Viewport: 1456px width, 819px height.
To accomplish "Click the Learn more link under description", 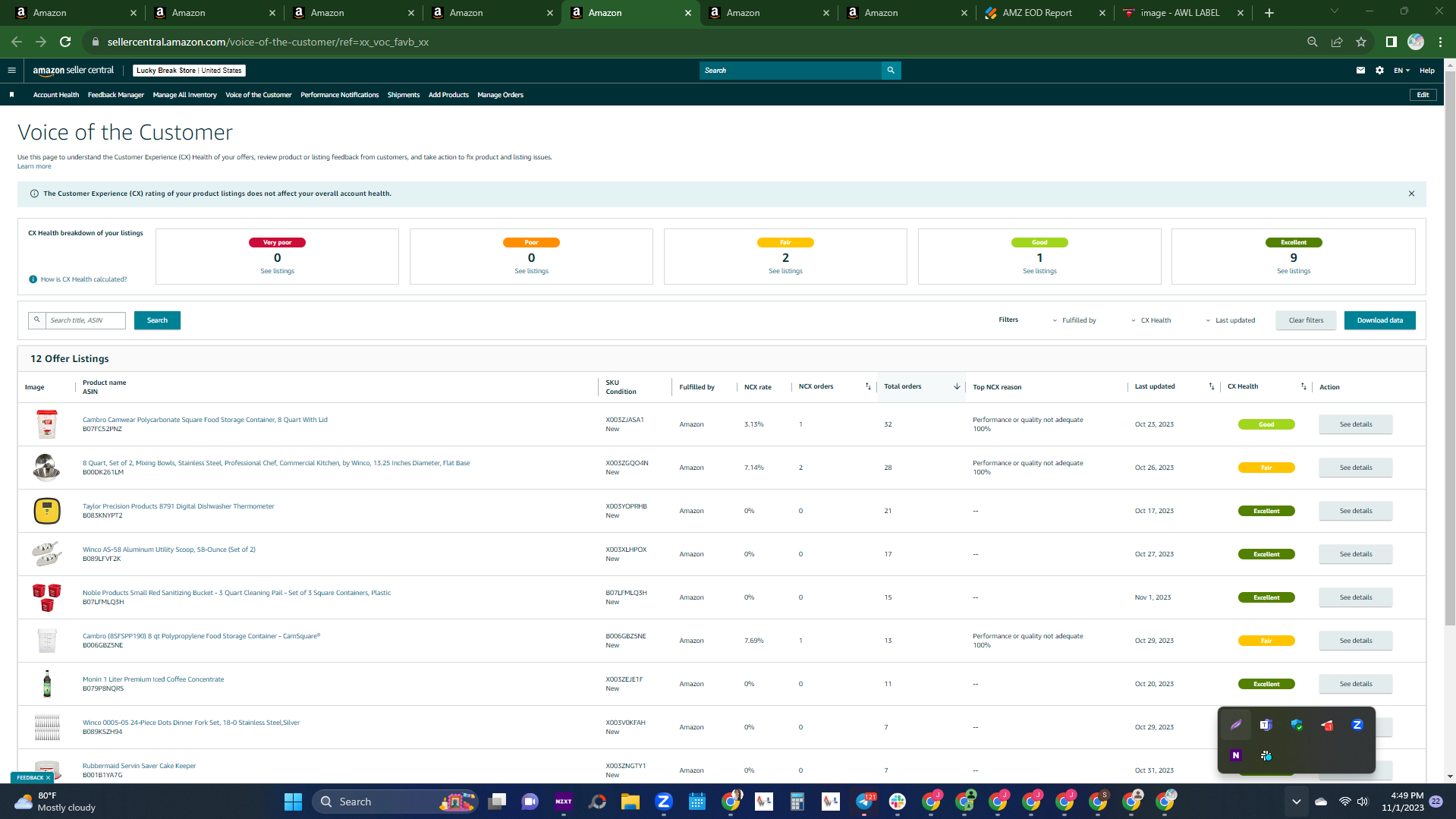I will tap(34, 166).
